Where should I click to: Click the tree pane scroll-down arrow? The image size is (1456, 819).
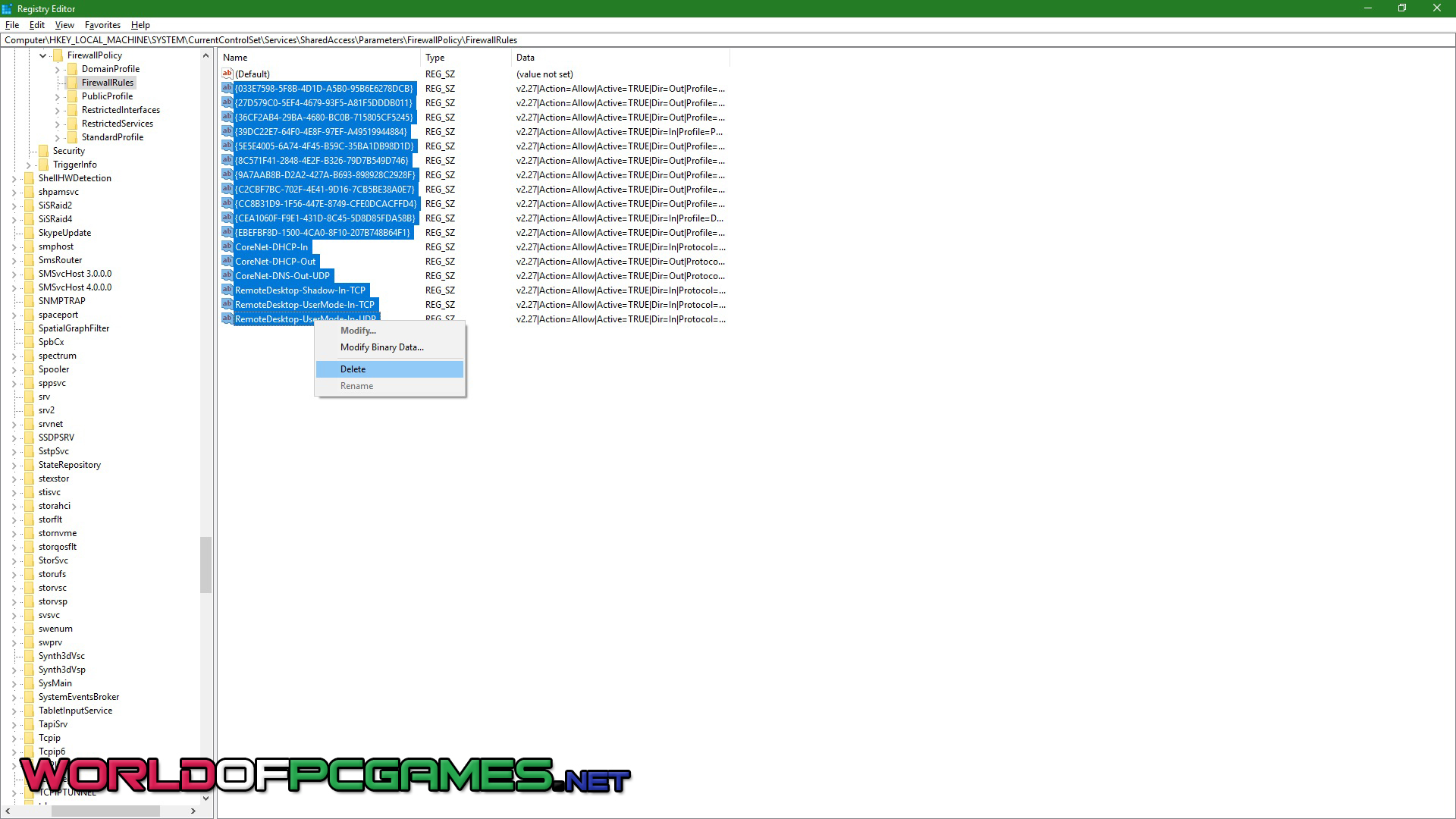point(206,798)
